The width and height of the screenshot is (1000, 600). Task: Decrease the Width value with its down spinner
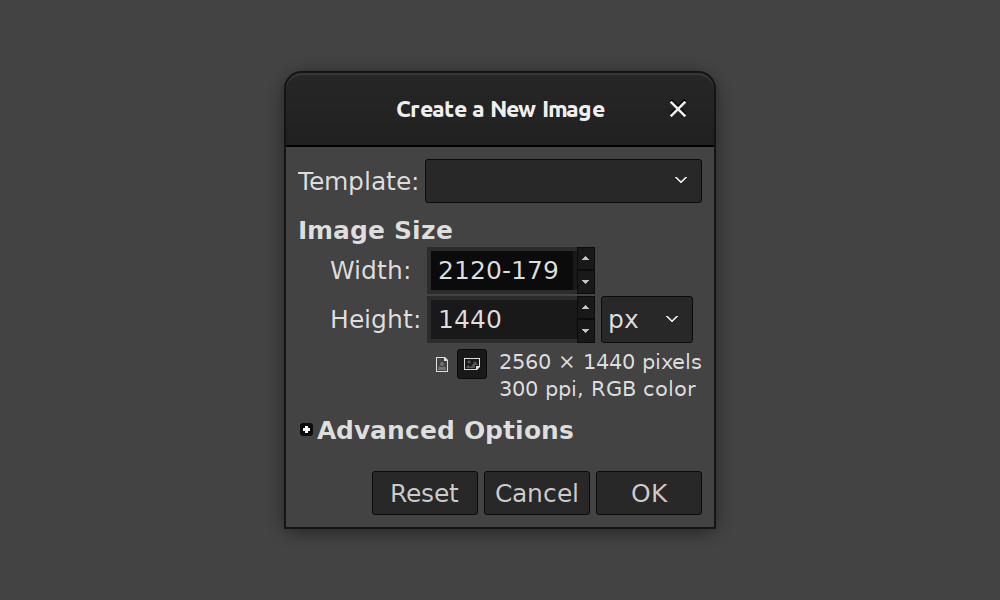click(x=585, y=282)
